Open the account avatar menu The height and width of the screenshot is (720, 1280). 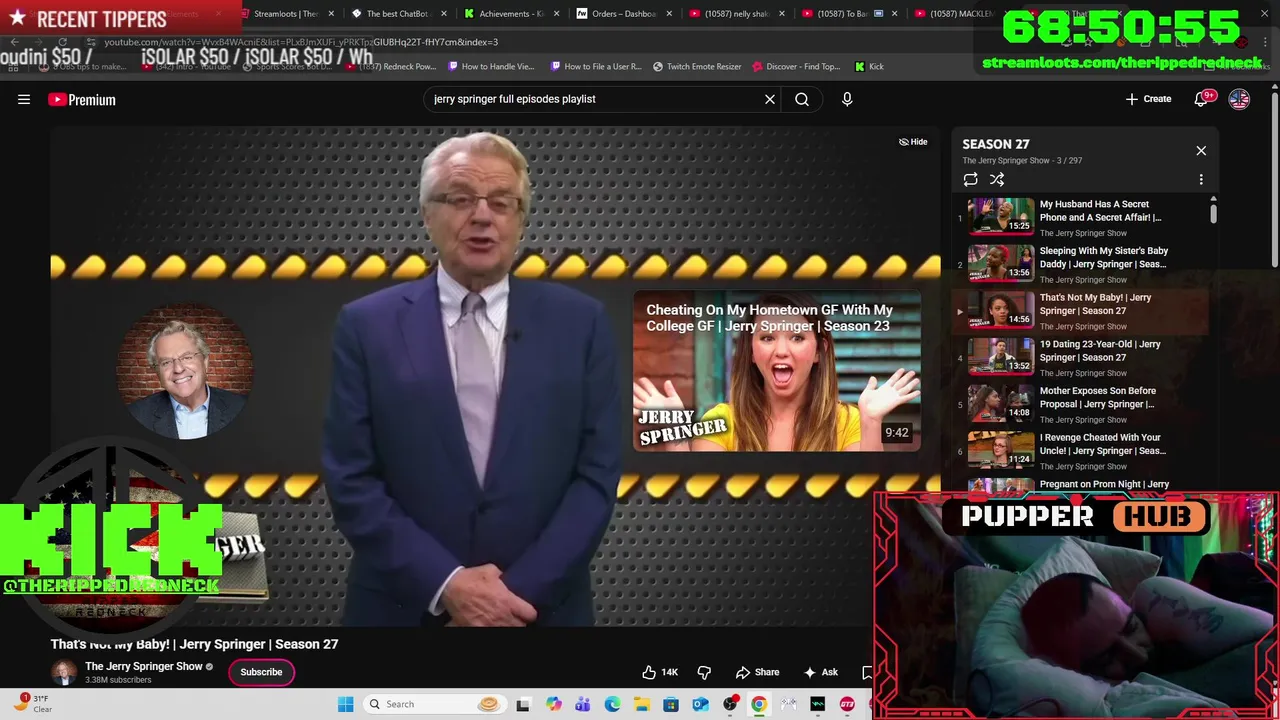(x=1239, y=99)
